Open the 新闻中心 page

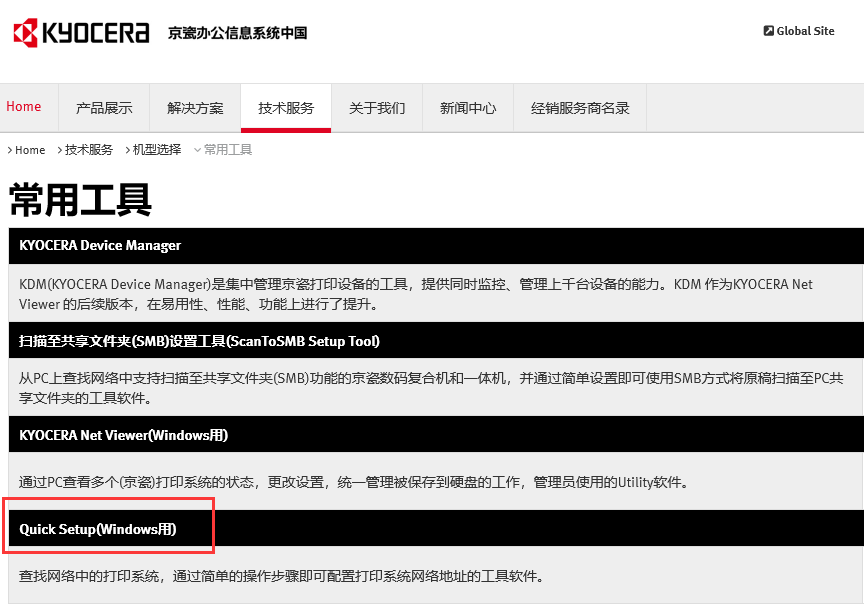467,107
